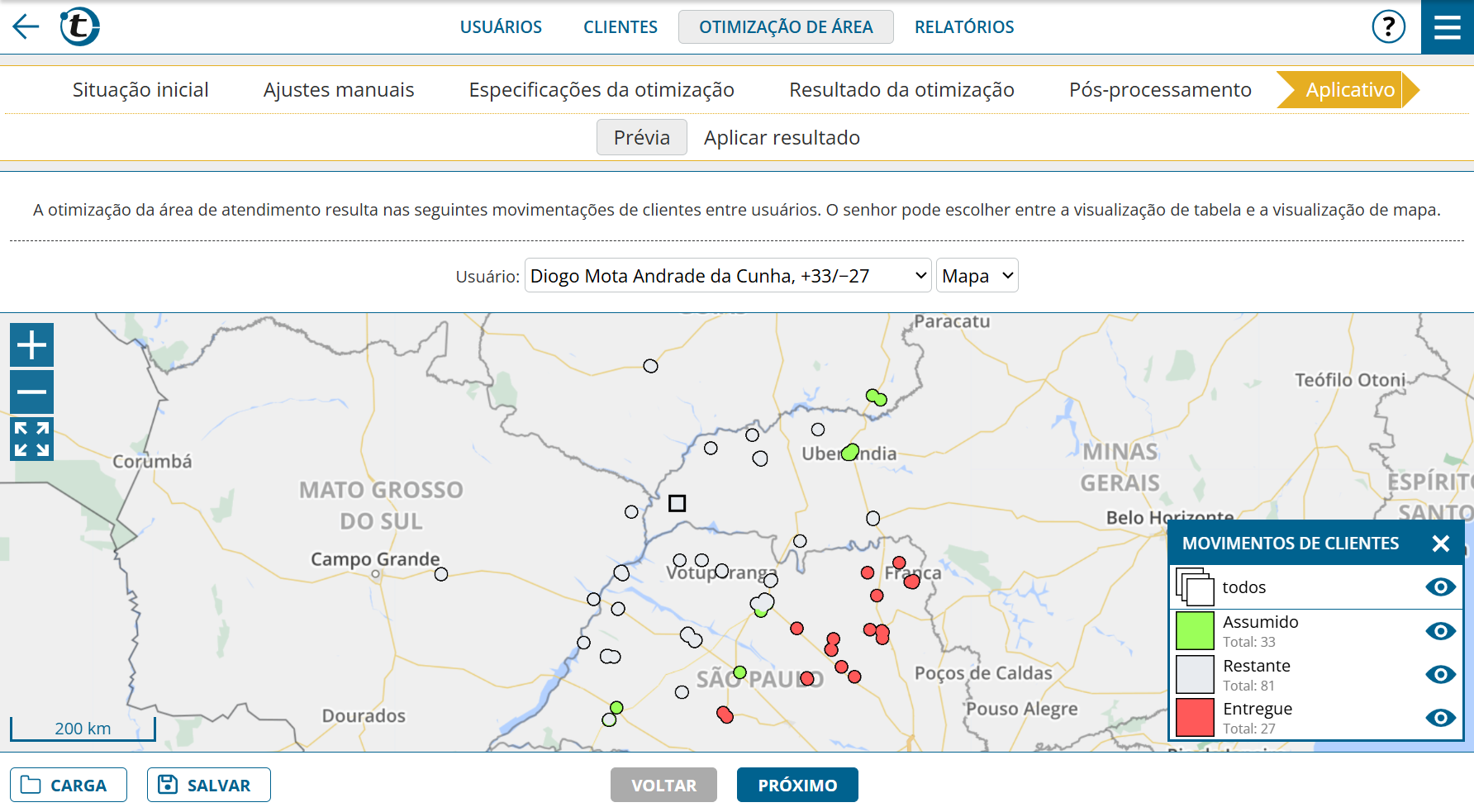Image resolution: width=1474 pixels, height=812 pixels.
Task: Switch to Aplicar resultado tab
Action: coord(781,138)
